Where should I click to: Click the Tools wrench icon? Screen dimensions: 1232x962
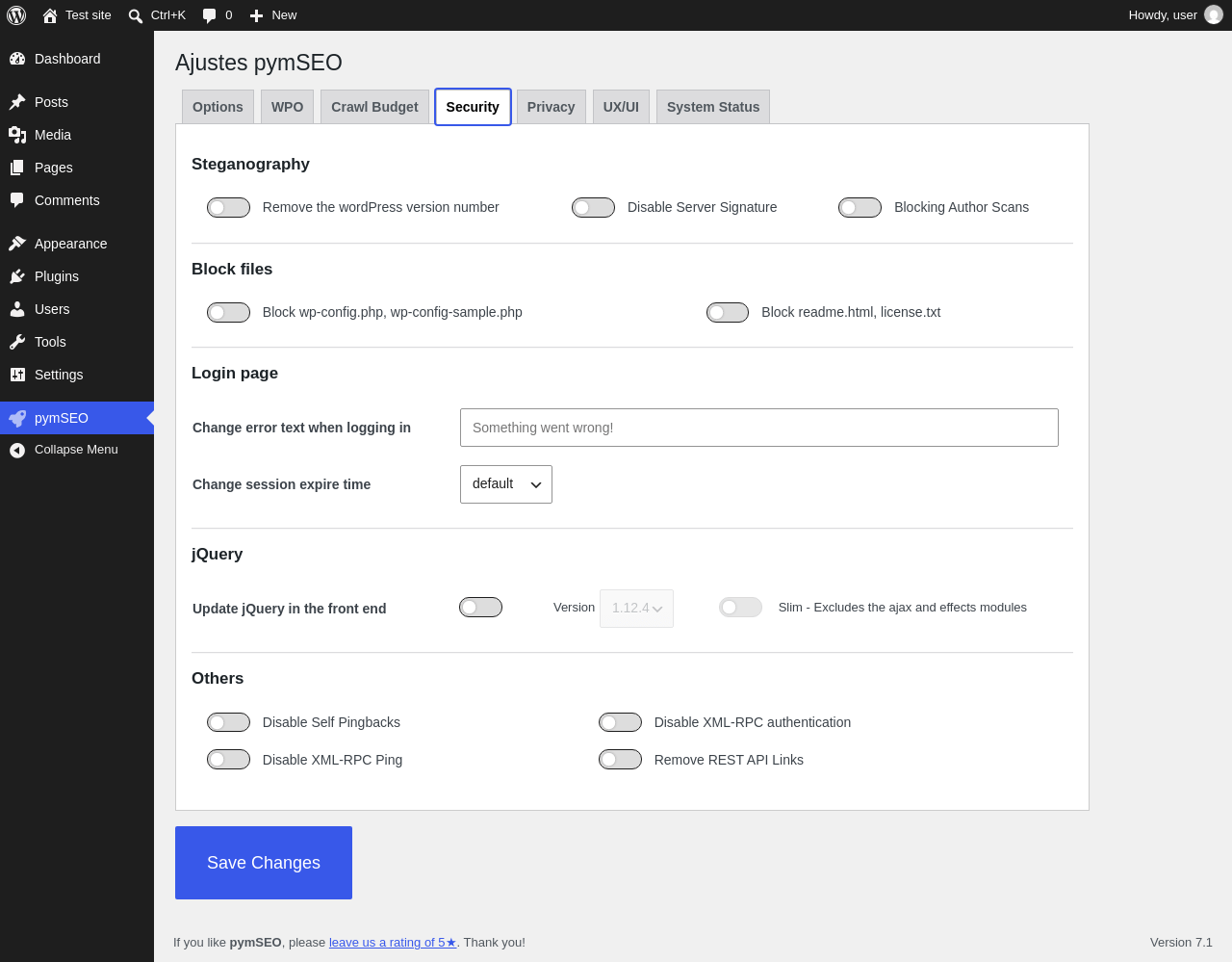click(17, 342)
